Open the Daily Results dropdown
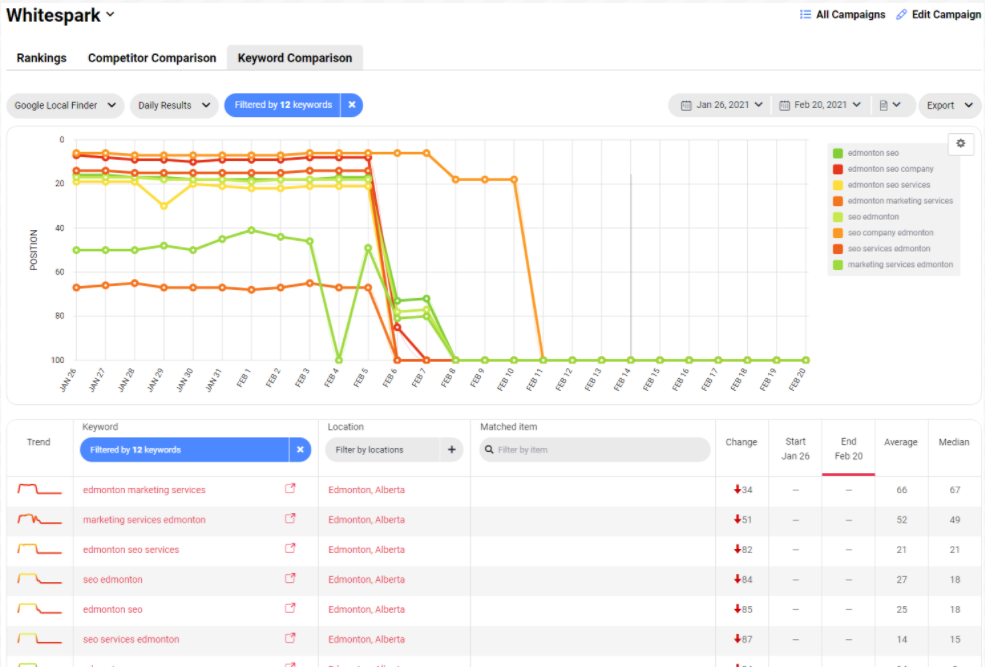This screenshot has width=985, height=667. point(174,105)
